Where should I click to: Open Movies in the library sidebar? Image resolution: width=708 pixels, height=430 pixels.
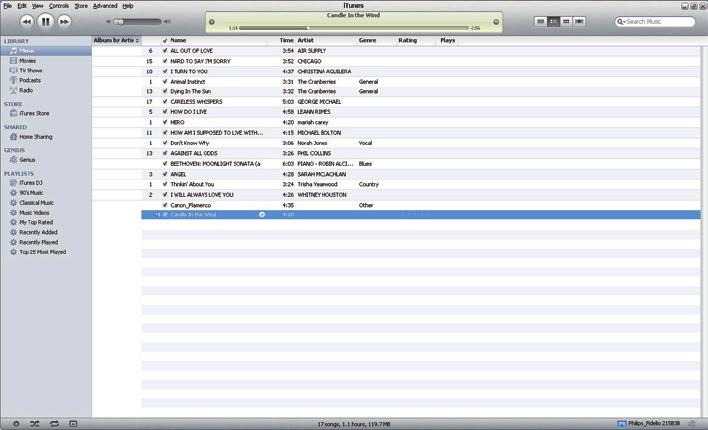(27, 61)
